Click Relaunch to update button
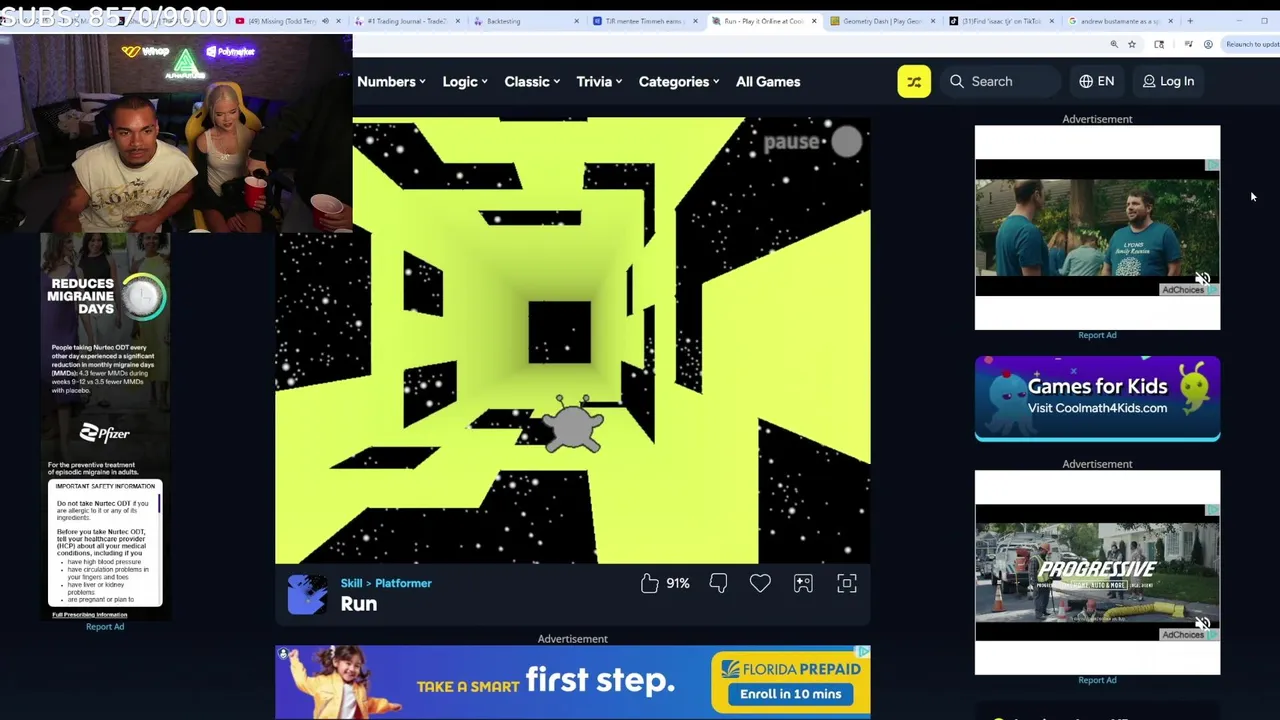This screenshot has width=1280, height=720. pyautogui.click(x=1252, y=44)
